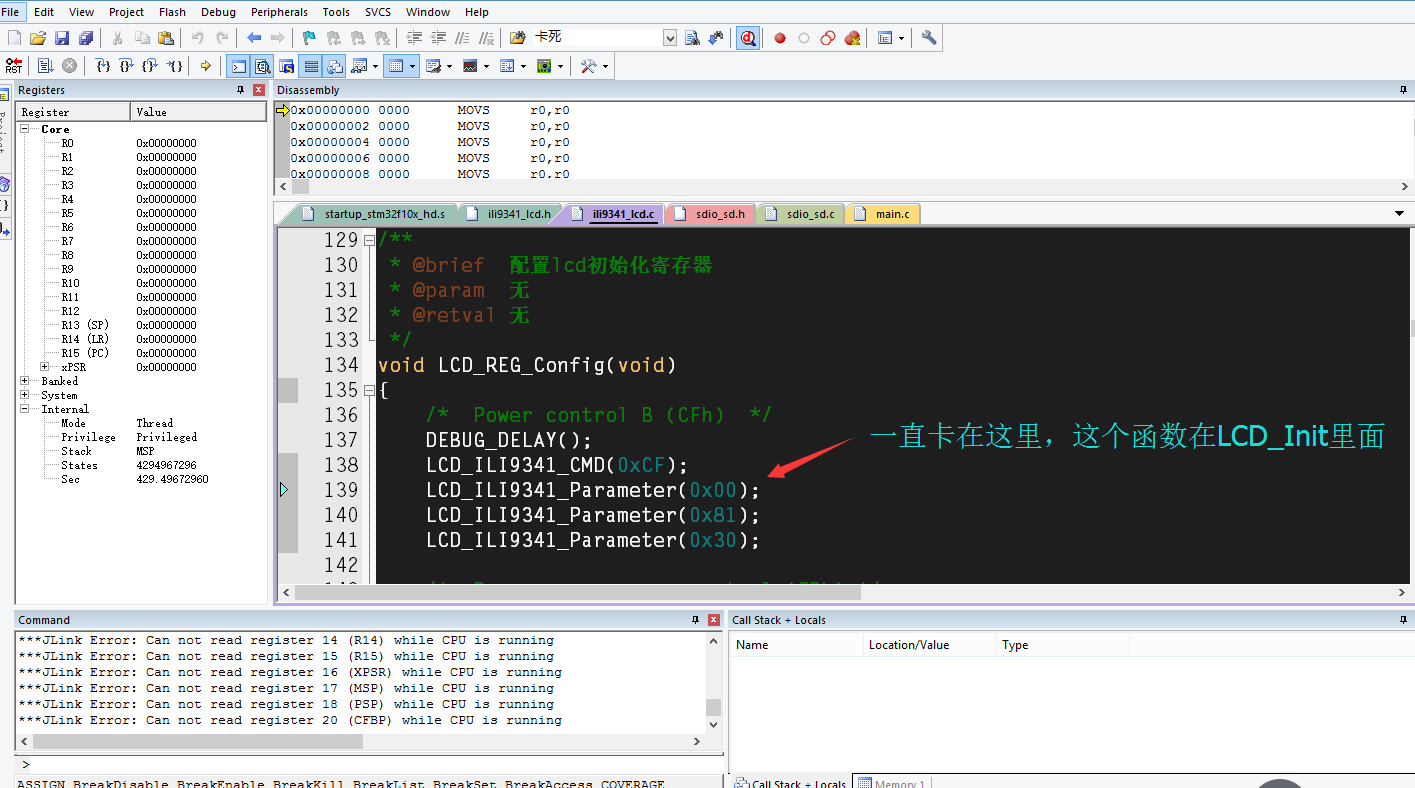The image size is (1415, 788).
Task: Expand the Banked registers group
Action: tap(25, 381)
